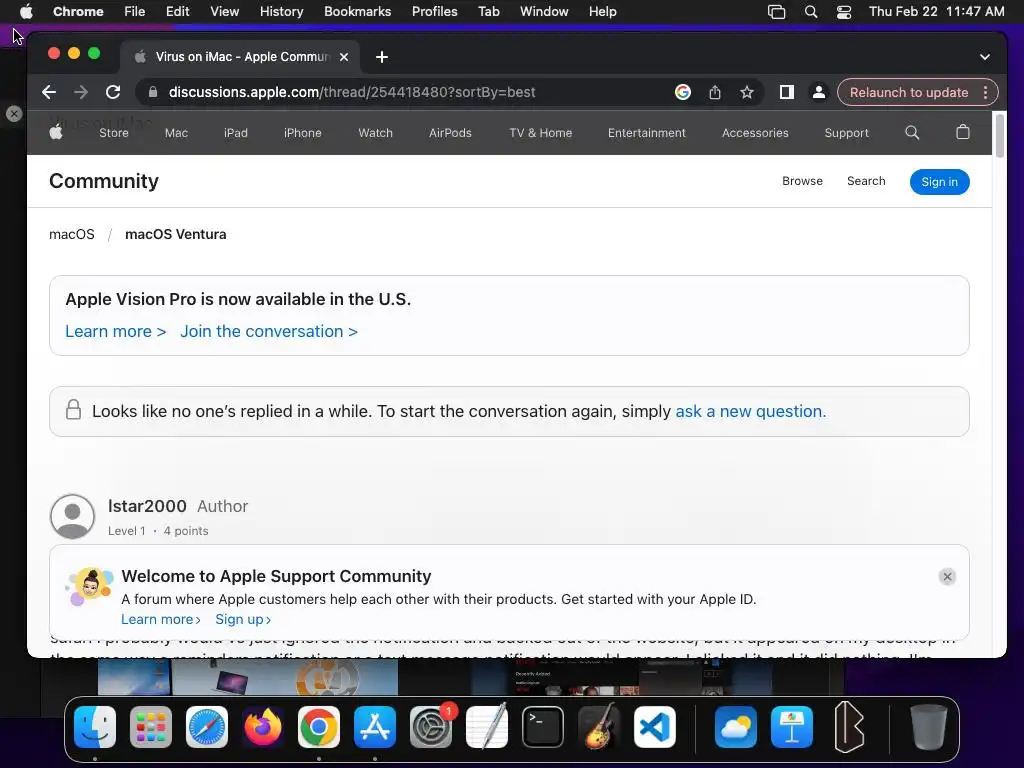Click the macOS Ventura breadcrumb
The width and height of the screenshot is (1024, 768).
coord(176,234)
